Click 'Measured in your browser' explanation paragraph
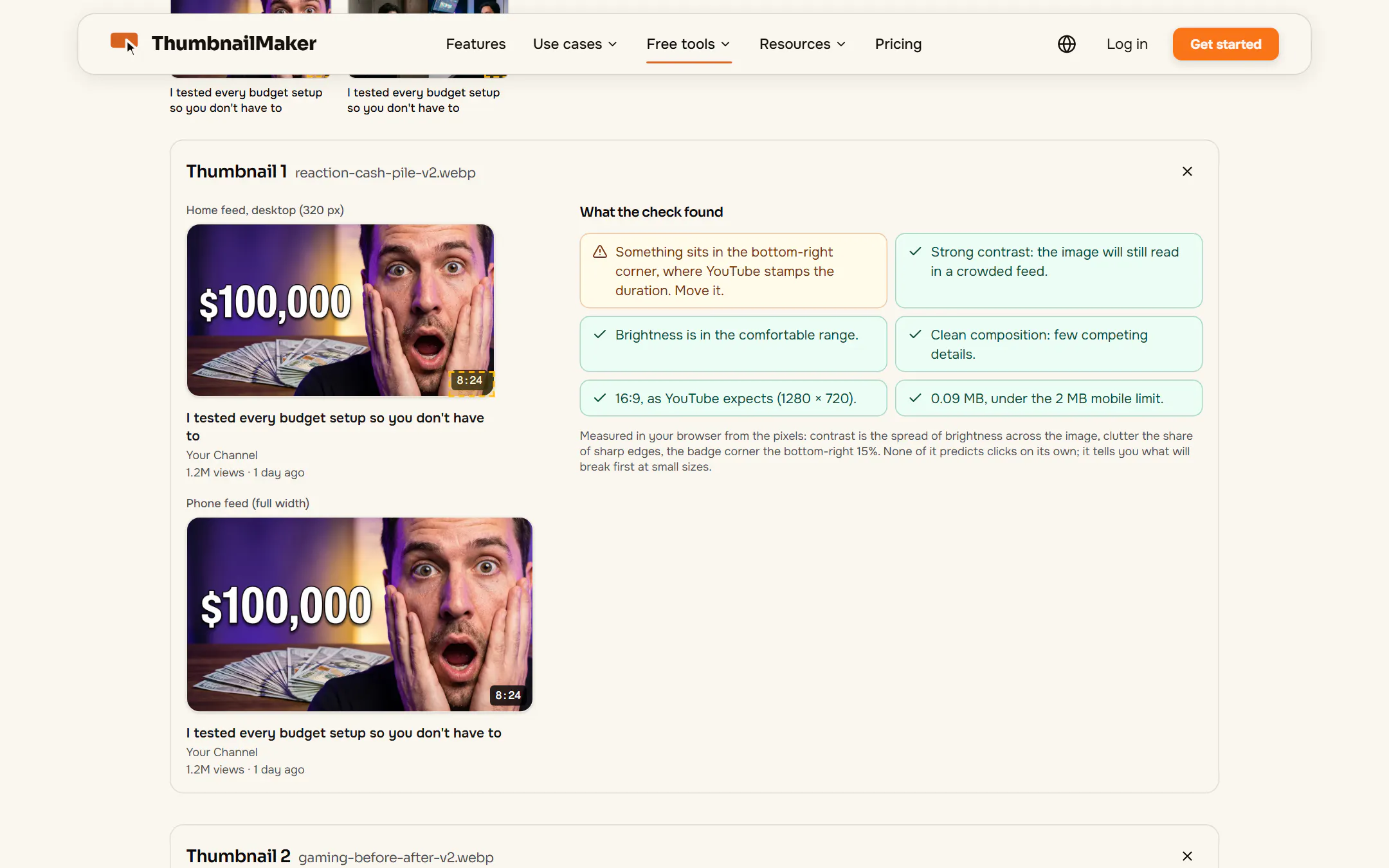The image size is (1389, 868). (x=886, y=451)
